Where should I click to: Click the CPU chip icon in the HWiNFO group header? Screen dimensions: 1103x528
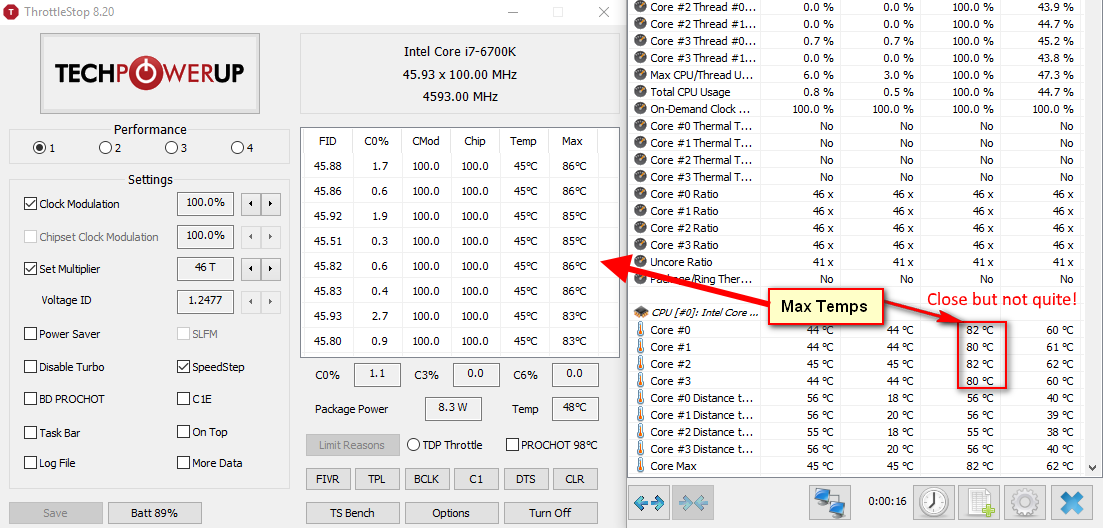tap(641, 312)
